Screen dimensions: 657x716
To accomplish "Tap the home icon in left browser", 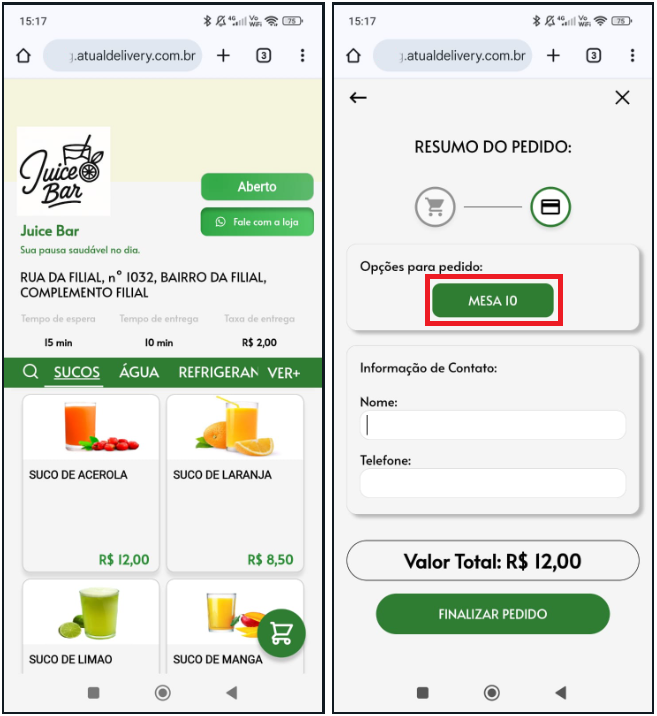I will 24,56.
